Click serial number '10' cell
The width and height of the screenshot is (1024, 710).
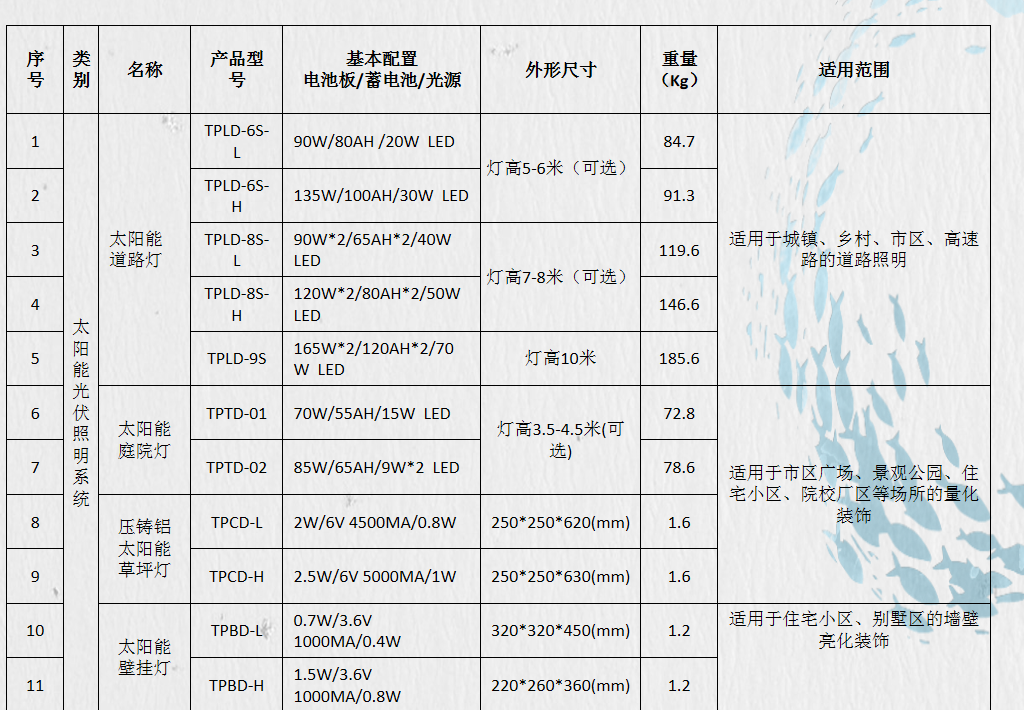point(35,630)
